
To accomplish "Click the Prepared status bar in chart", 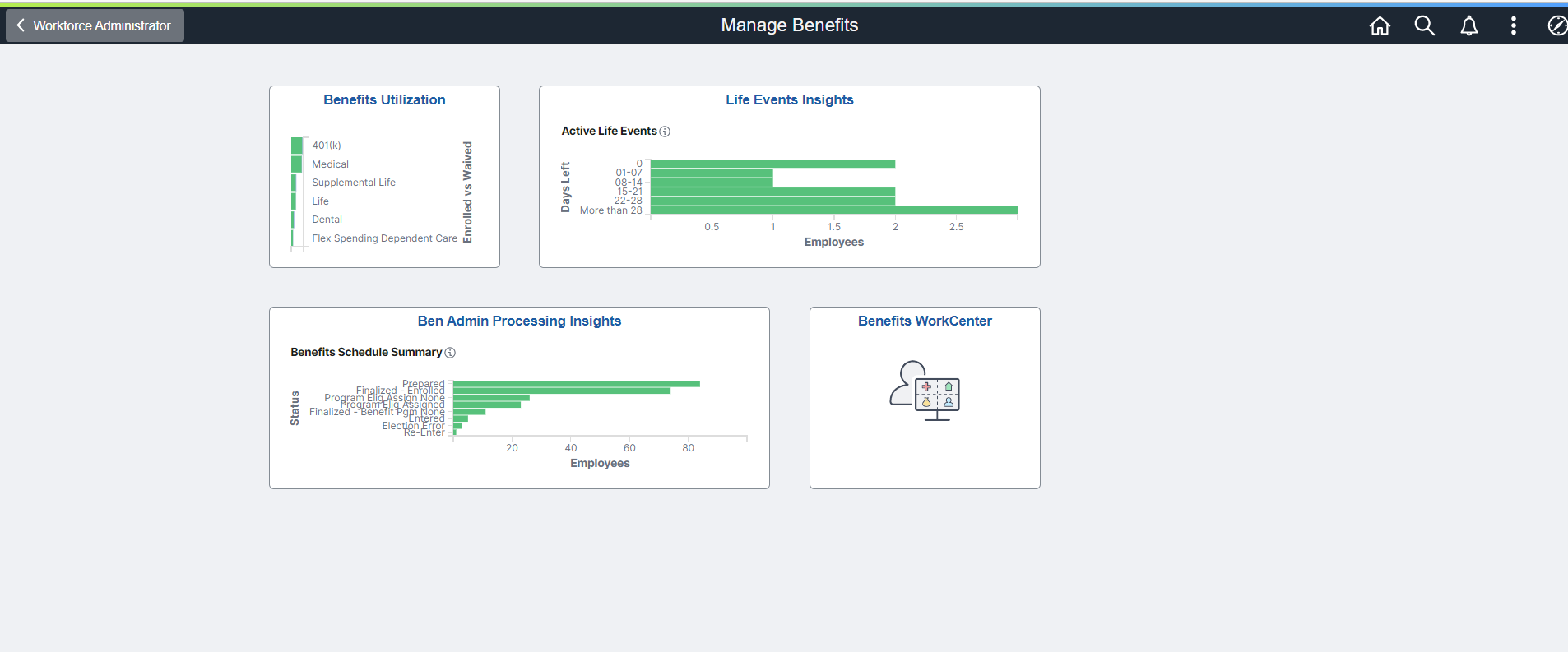I will click(576, 384).
